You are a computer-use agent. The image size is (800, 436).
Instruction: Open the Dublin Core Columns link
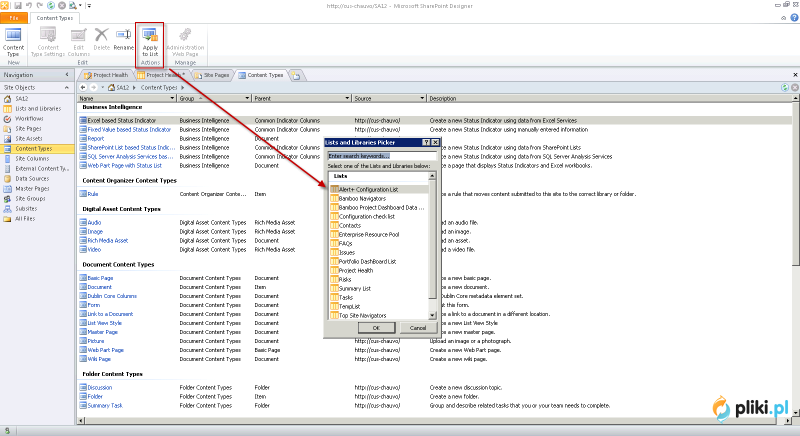112,296
